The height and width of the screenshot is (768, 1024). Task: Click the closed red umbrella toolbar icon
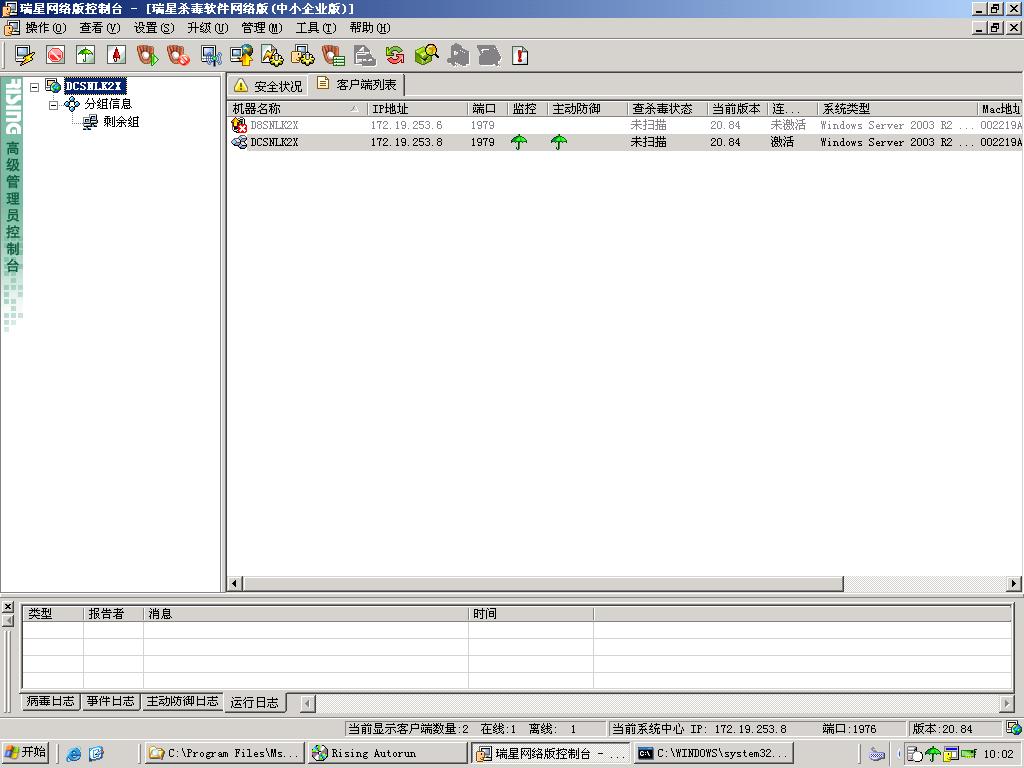[116, 56]
